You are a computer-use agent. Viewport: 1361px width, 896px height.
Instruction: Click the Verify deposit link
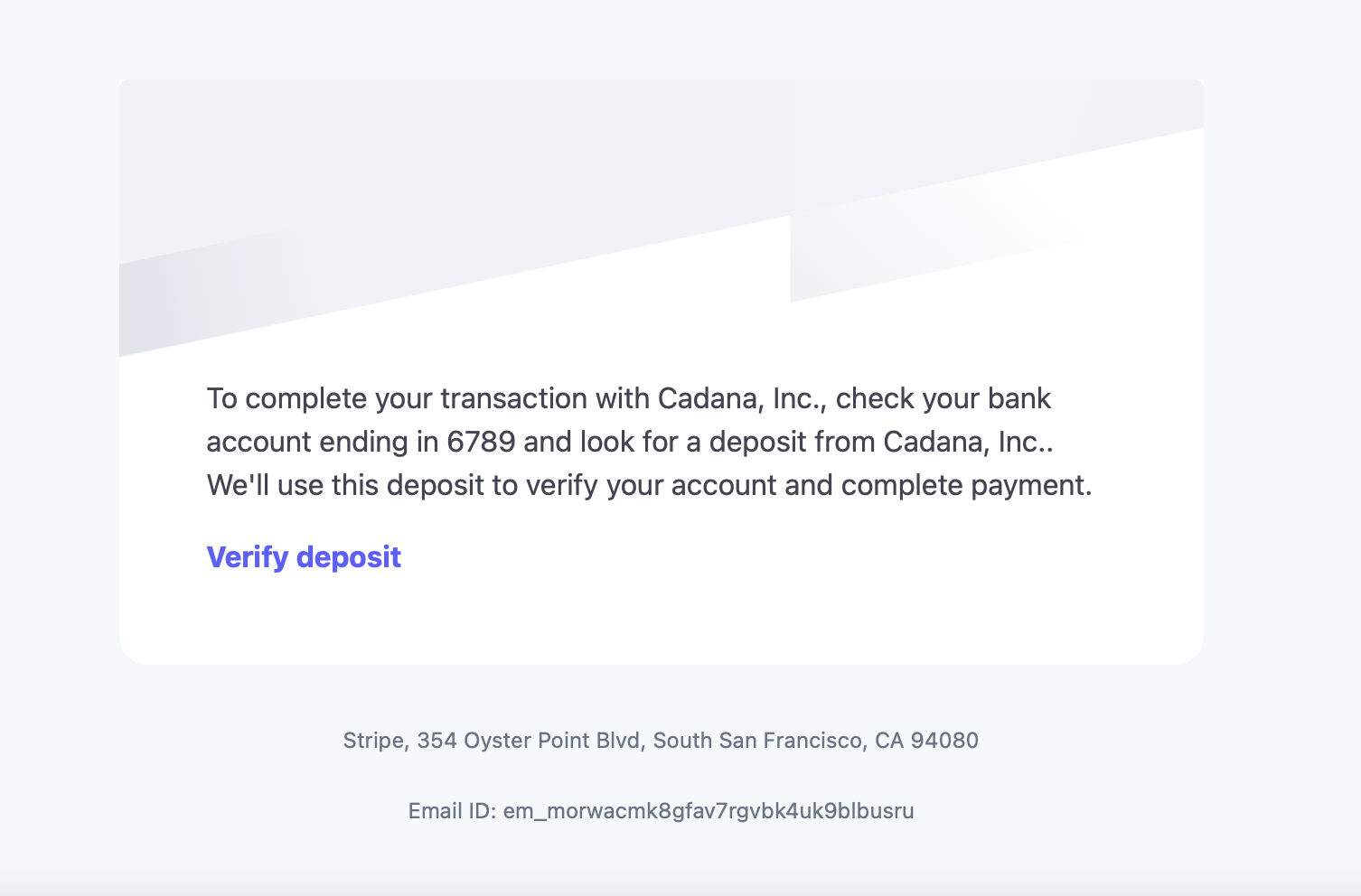304,557
